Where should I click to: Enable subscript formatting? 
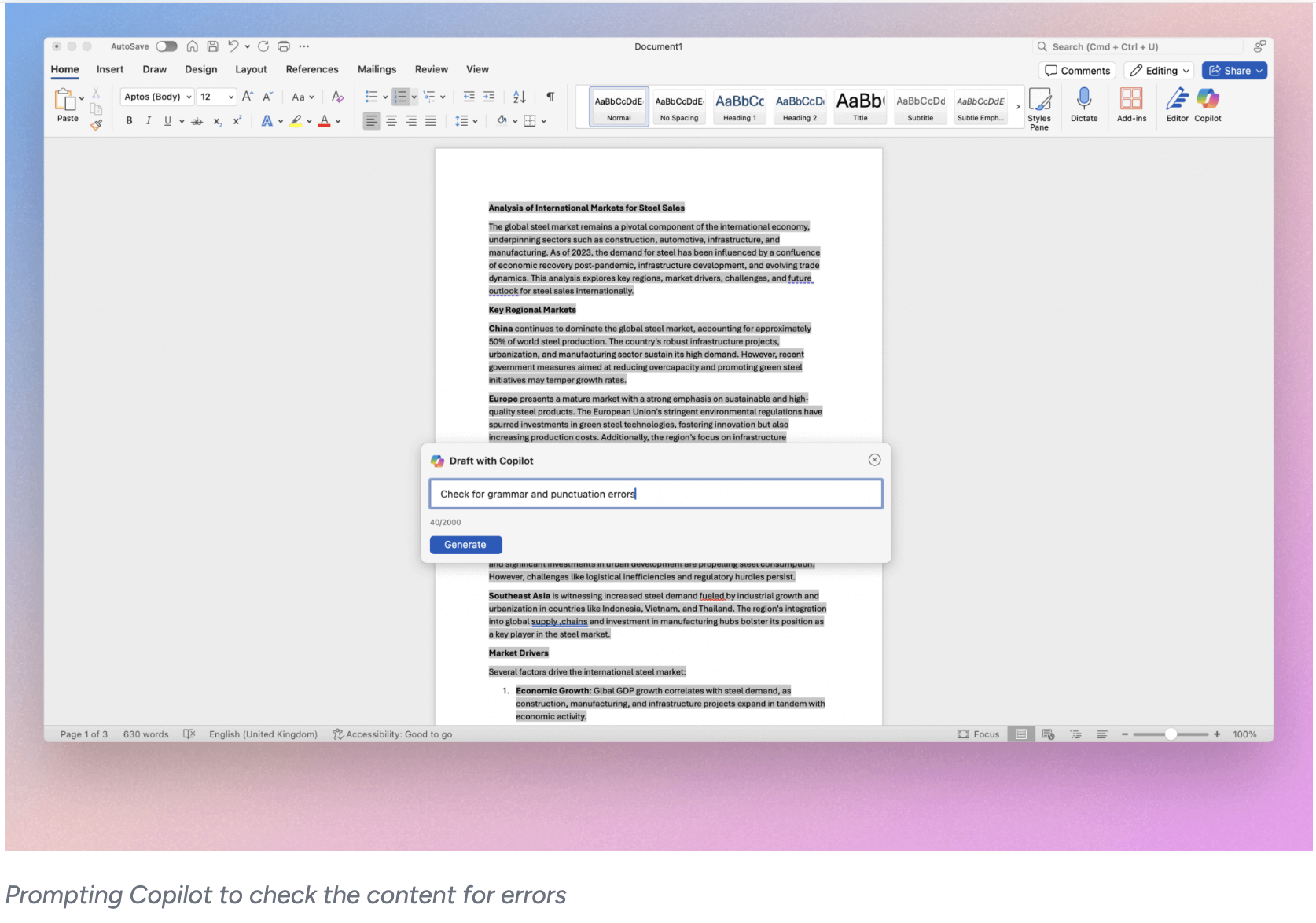[x=217, y=122]
